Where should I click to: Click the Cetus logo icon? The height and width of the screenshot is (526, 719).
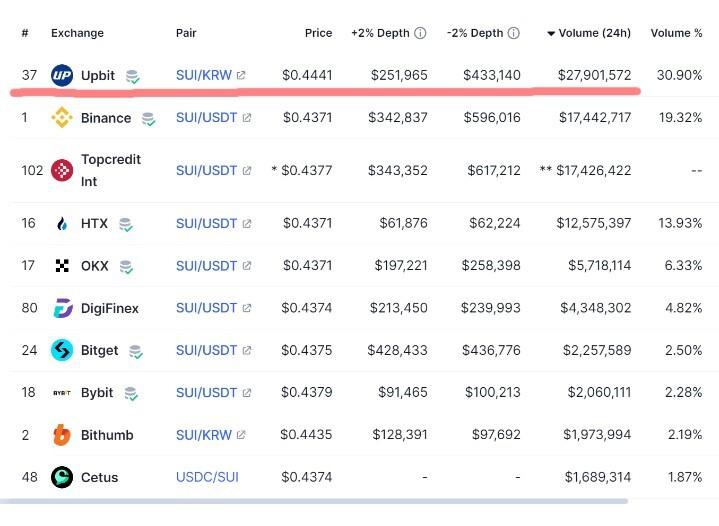tap(62, 477)
